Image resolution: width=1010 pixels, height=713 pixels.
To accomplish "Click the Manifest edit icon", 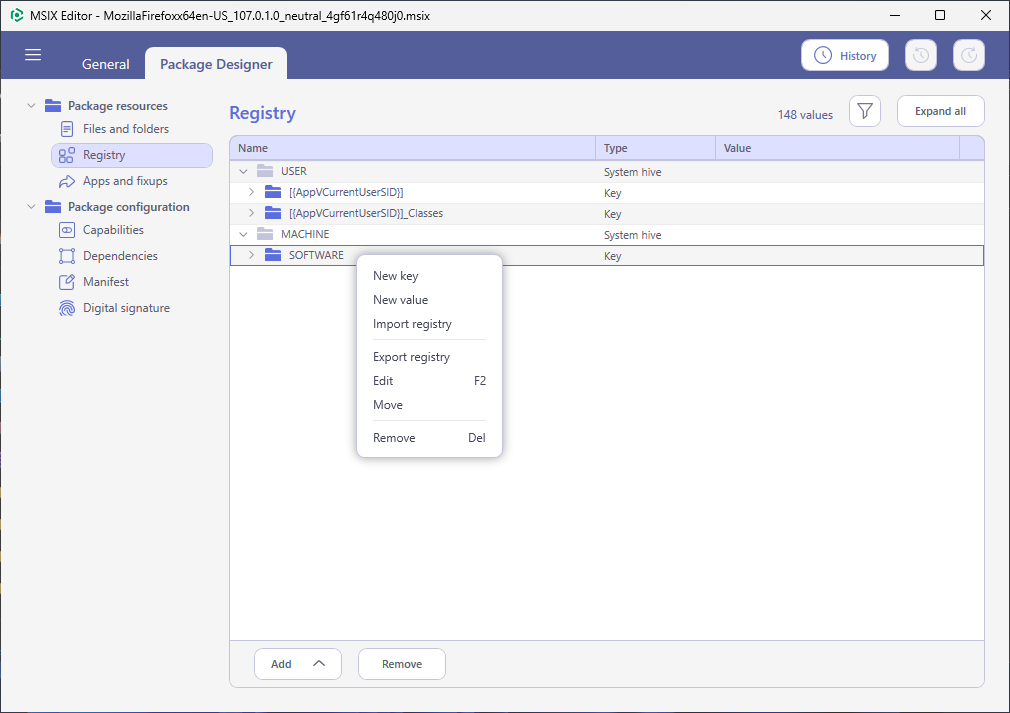I will (x=67, y=282).
